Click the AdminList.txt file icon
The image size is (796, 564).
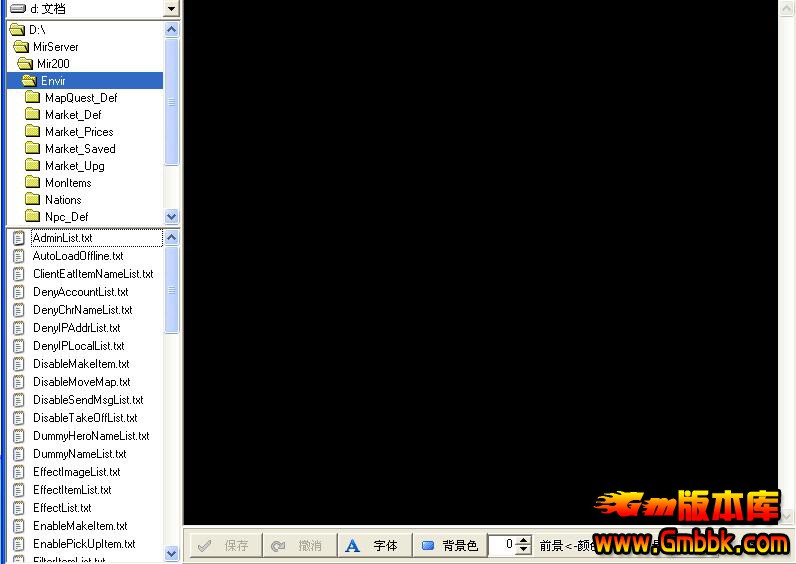coord(19,239)
